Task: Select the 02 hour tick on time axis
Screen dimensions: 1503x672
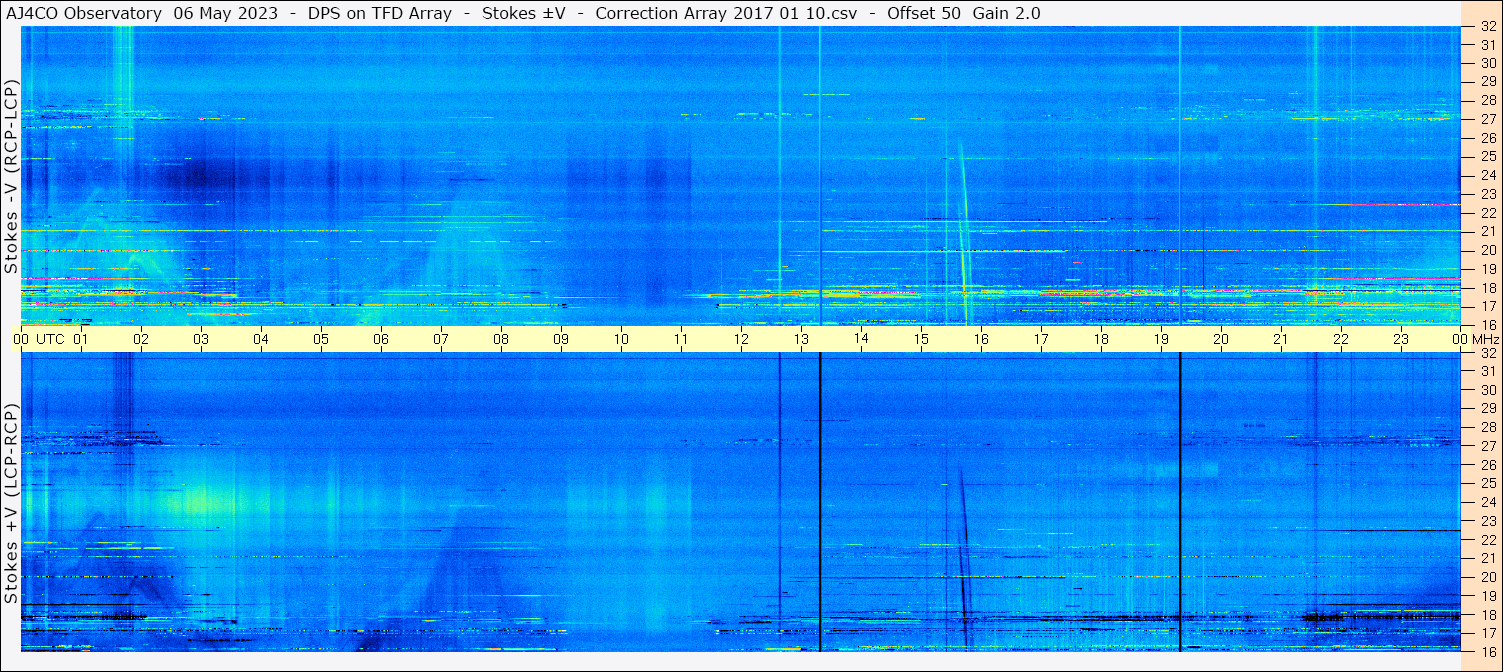Action: 141,339
